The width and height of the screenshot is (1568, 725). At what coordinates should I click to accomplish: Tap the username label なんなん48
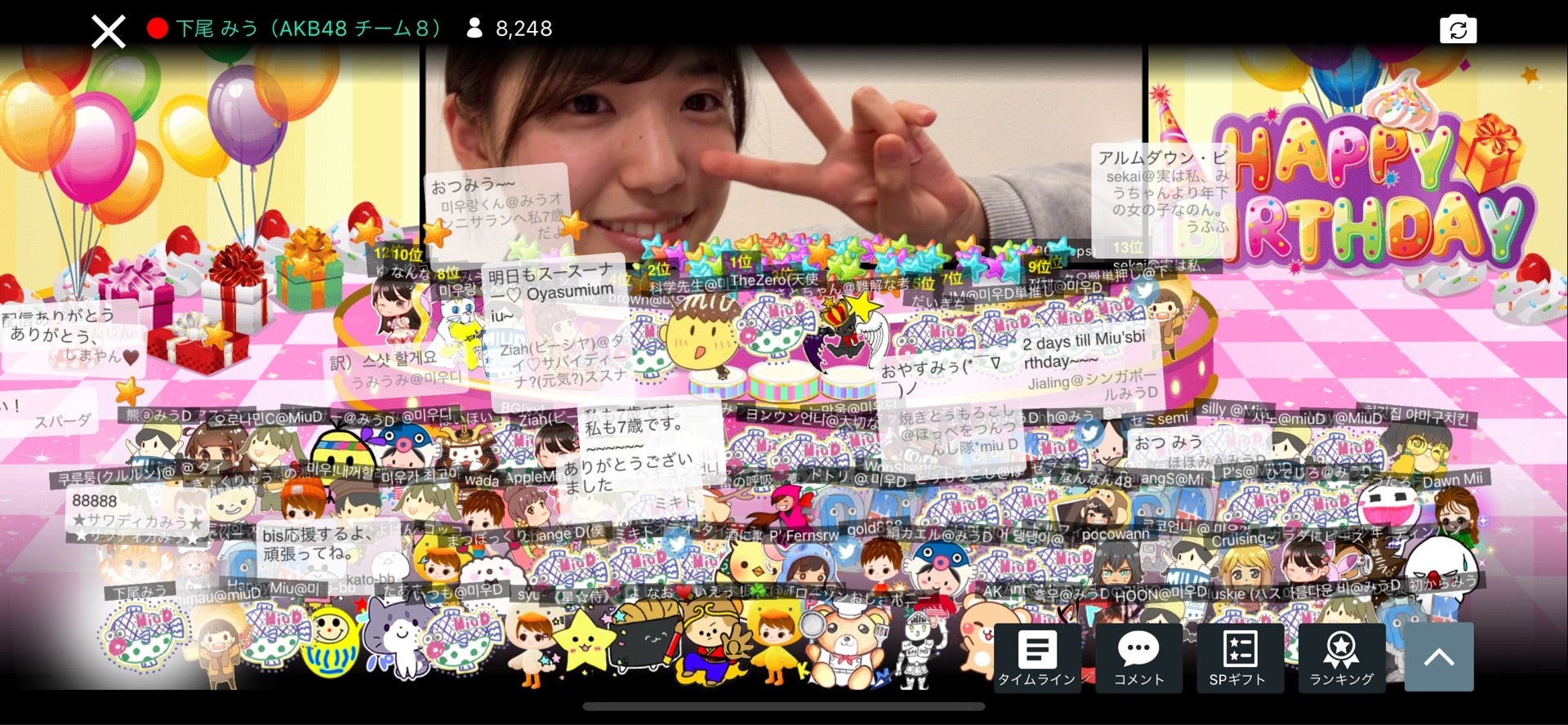pyautogui.click(x=1094, y=481)
